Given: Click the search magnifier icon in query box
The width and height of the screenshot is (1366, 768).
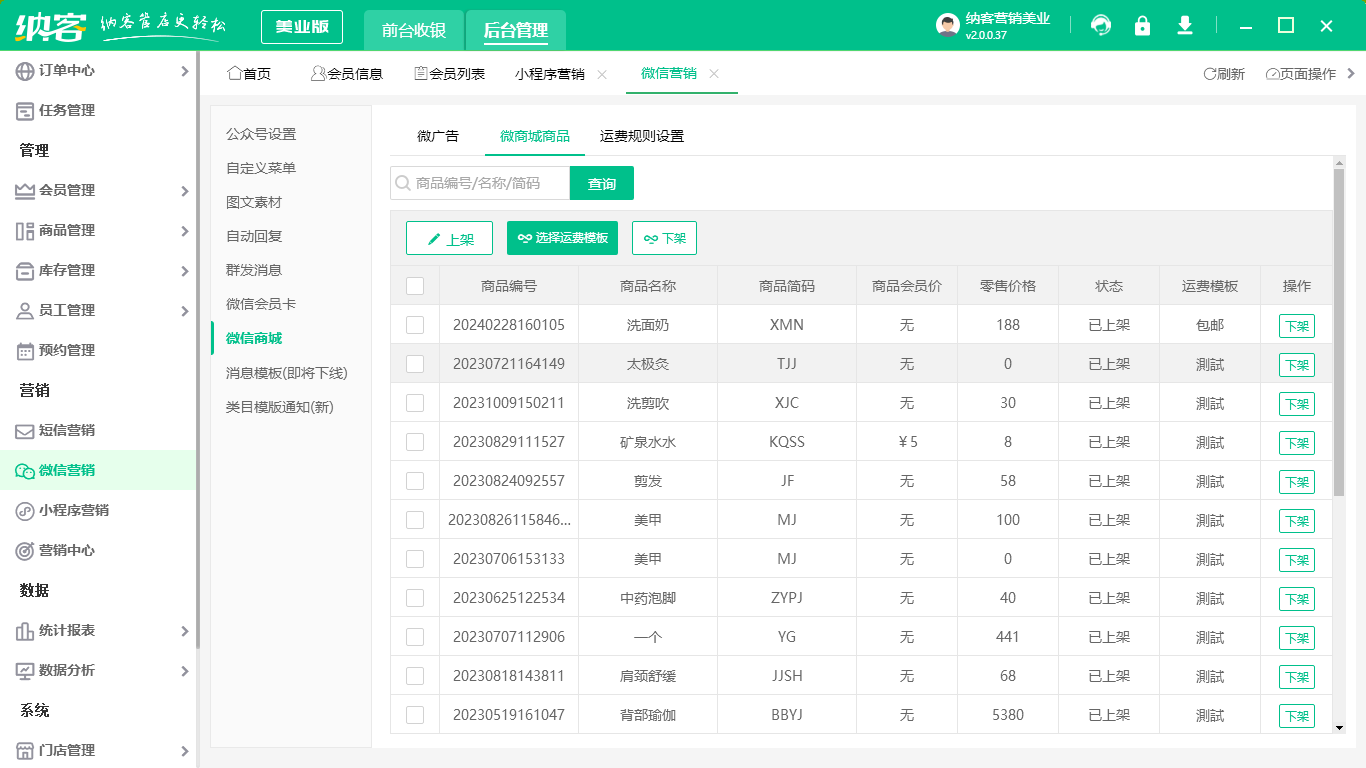Looking at the screenshot, I should (x=403, y=183).
